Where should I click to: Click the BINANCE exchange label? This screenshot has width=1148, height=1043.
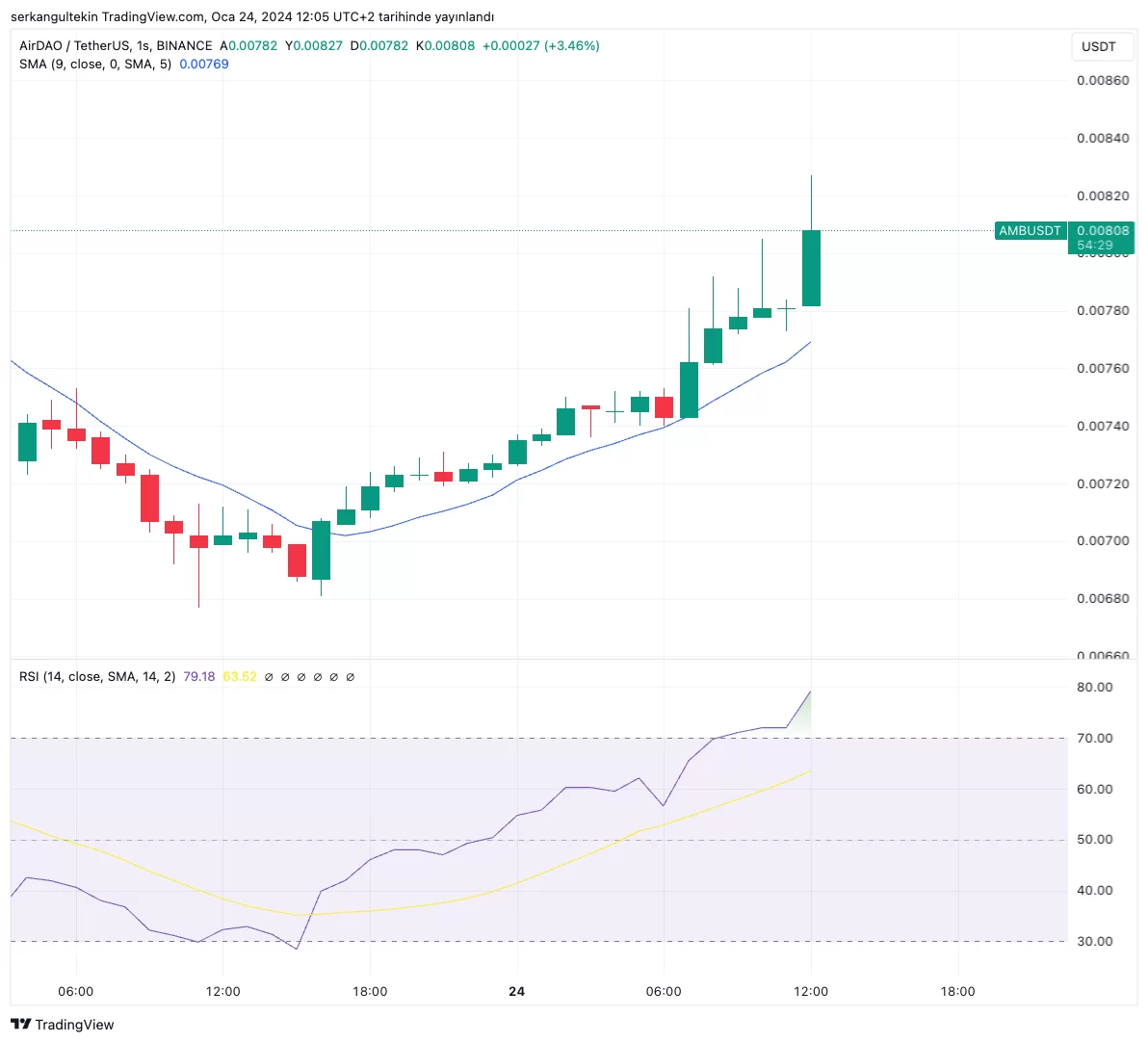click(184, 46)
